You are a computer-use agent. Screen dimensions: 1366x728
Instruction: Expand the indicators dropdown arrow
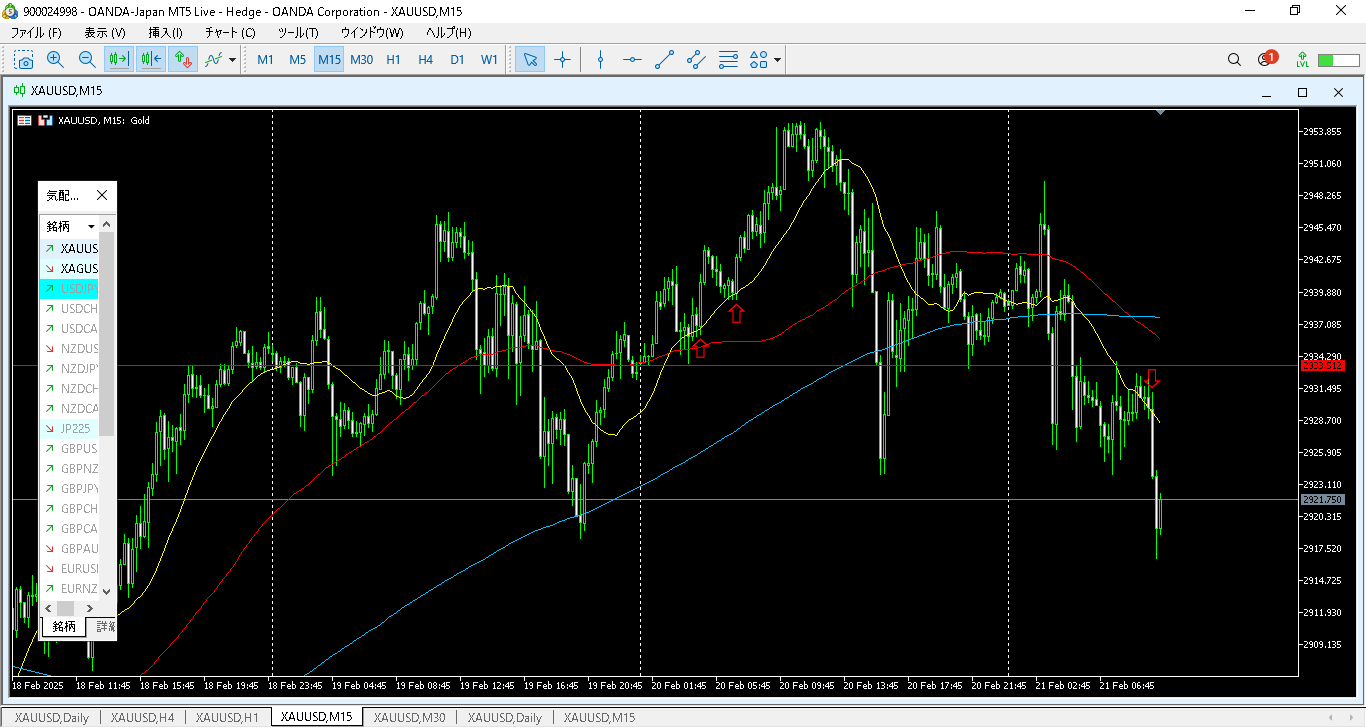[233, 60]
